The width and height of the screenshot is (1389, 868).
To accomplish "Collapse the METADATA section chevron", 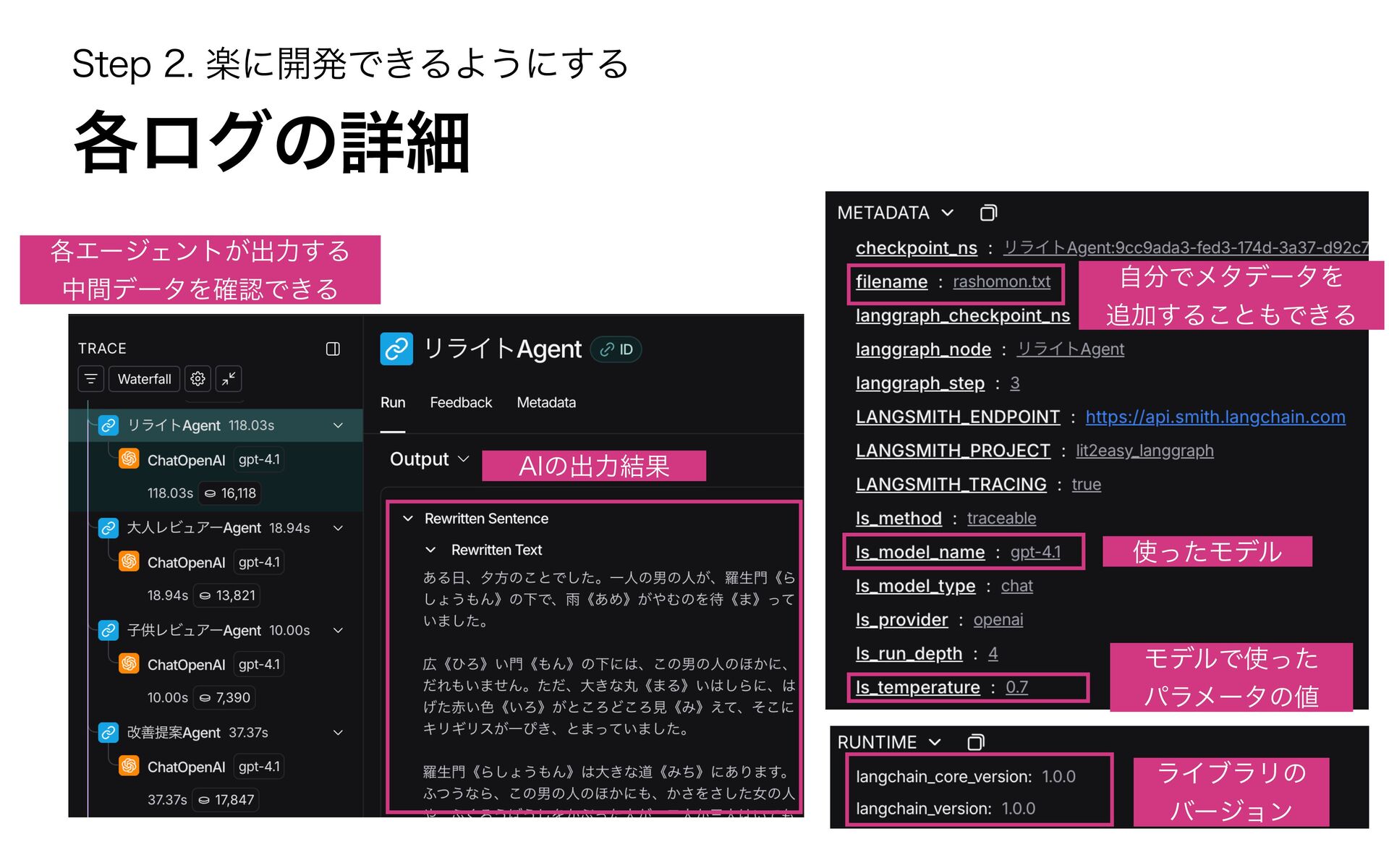I will tap(948, 213).
